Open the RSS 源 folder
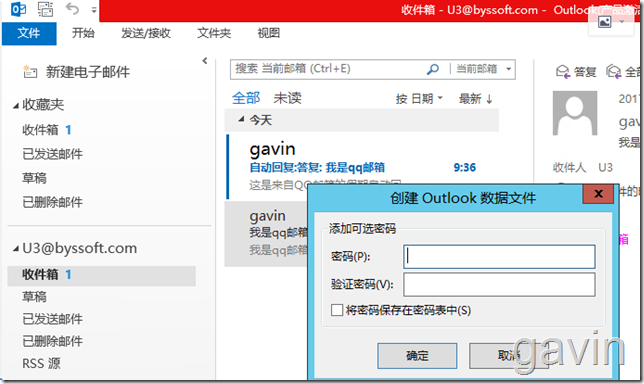Viewport: 644px width, 384px height. click(x=41, y=363)
